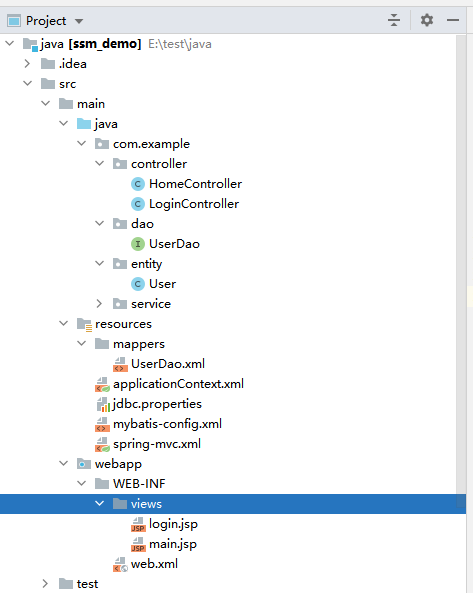Open the Project view dropdown
Viewport: 473px width, 593px height.
click(x=79, y=21)
